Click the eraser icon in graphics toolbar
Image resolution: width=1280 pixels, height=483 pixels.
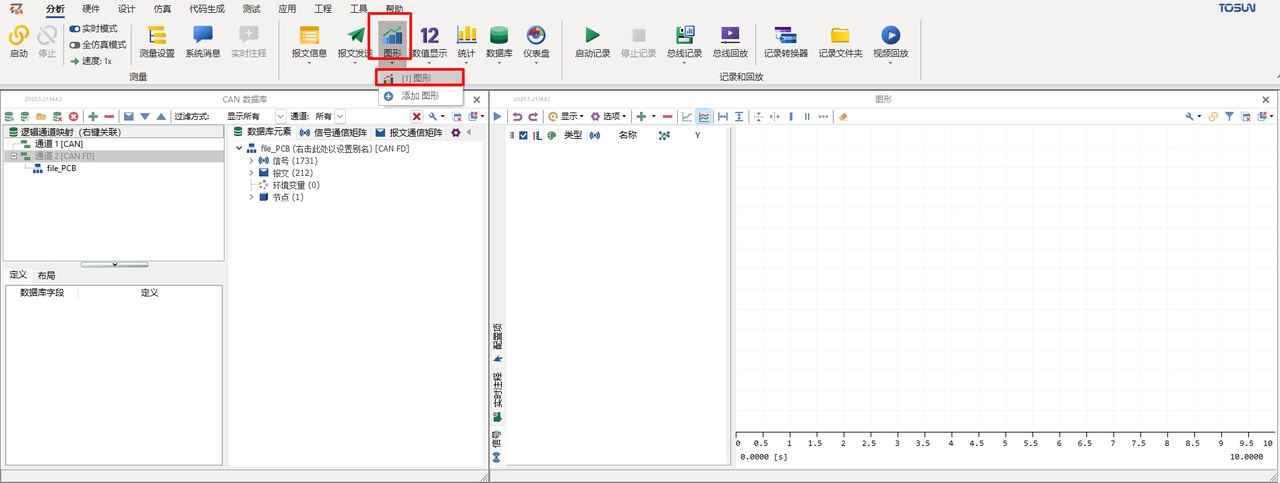(x=843, y=117)
